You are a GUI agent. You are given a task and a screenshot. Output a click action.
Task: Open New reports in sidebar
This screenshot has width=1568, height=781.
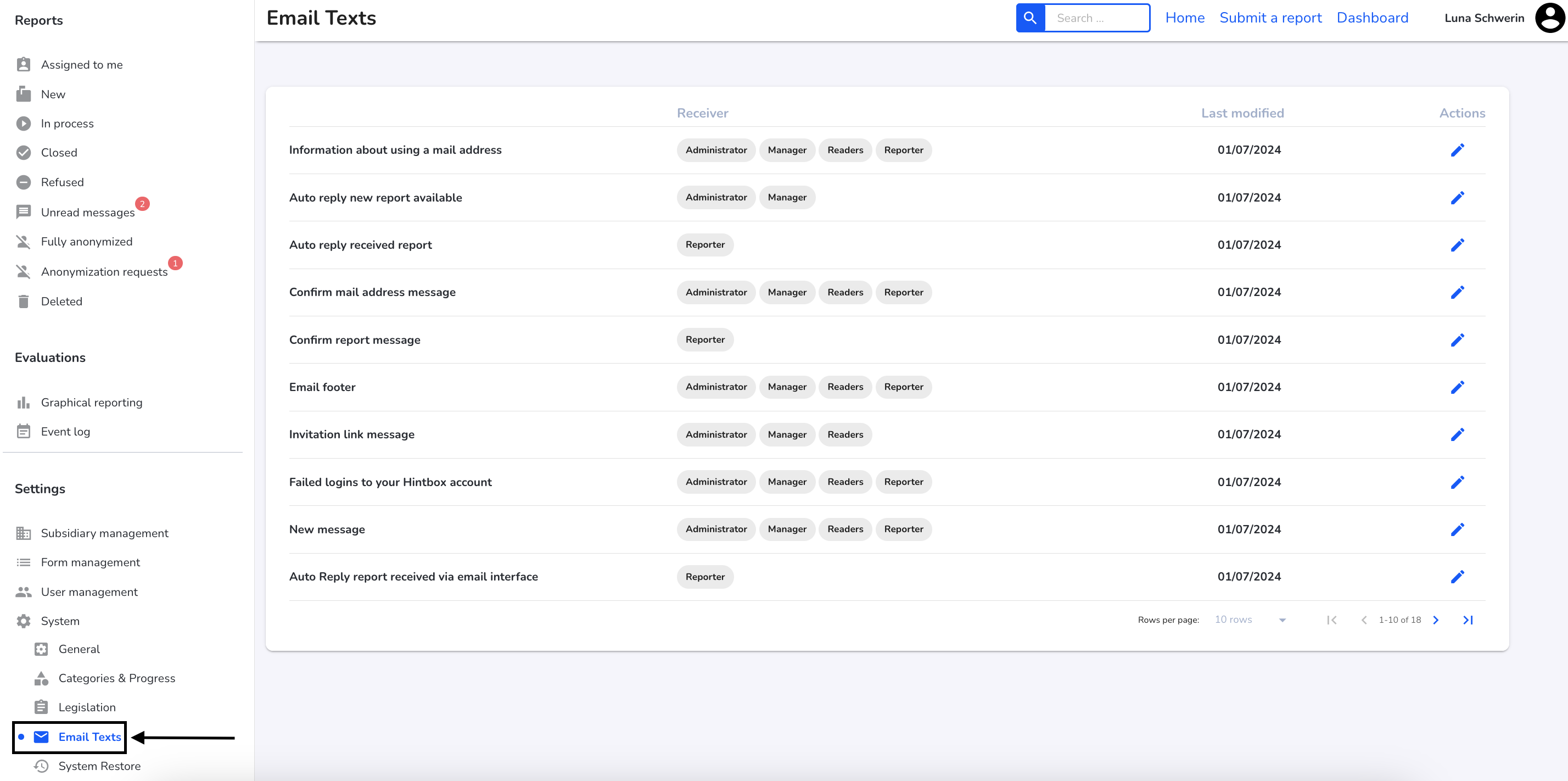click(53, 94)
